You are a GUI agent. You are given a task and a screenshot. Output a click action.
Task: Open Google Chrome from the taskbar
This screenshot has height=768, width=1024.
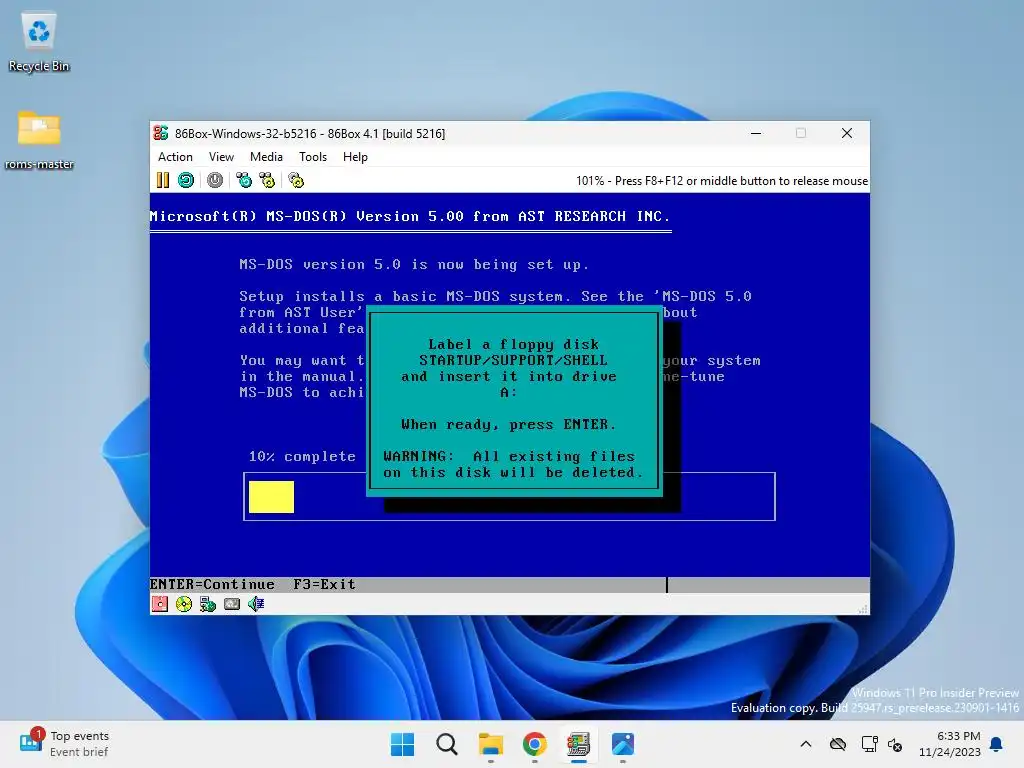click(535, 744)
